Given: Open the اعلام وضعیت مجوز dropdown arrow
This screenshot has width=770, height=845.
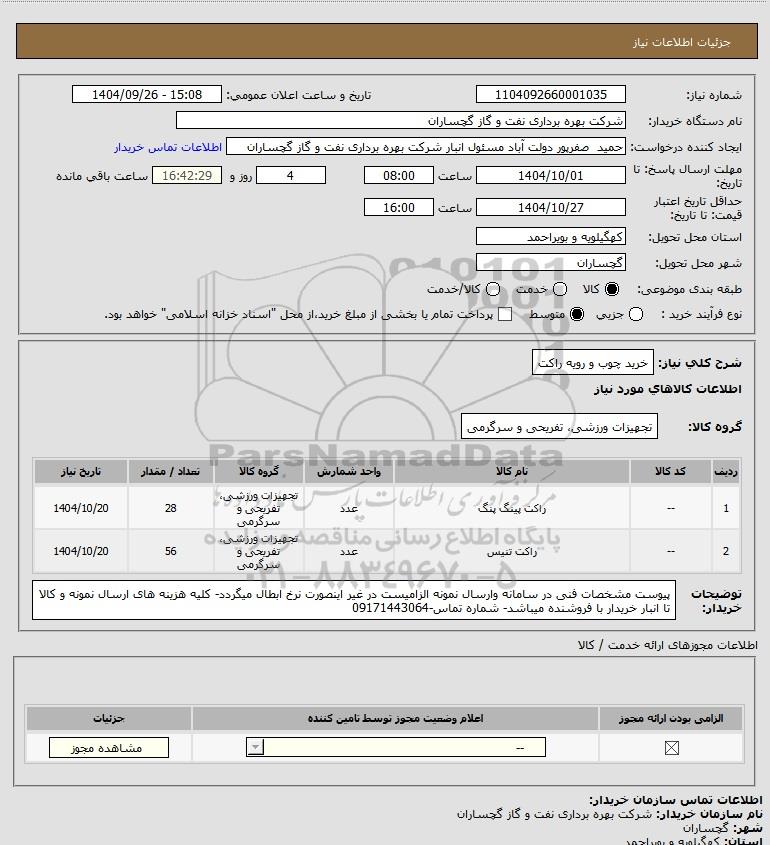Looking at the screenshot, I should pos(255,747).
